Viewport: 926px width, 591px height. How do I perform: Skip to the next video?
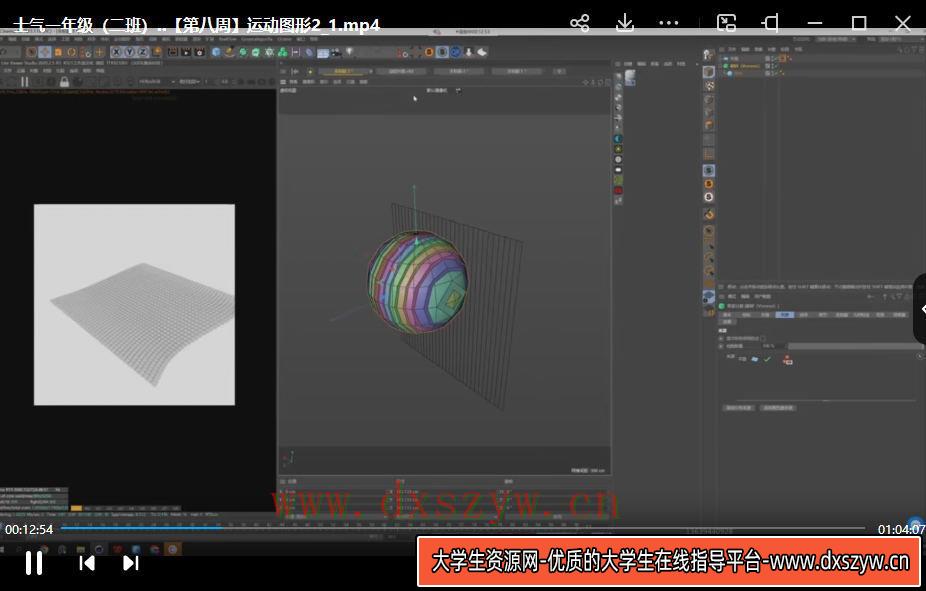click(x=131, y=563)
